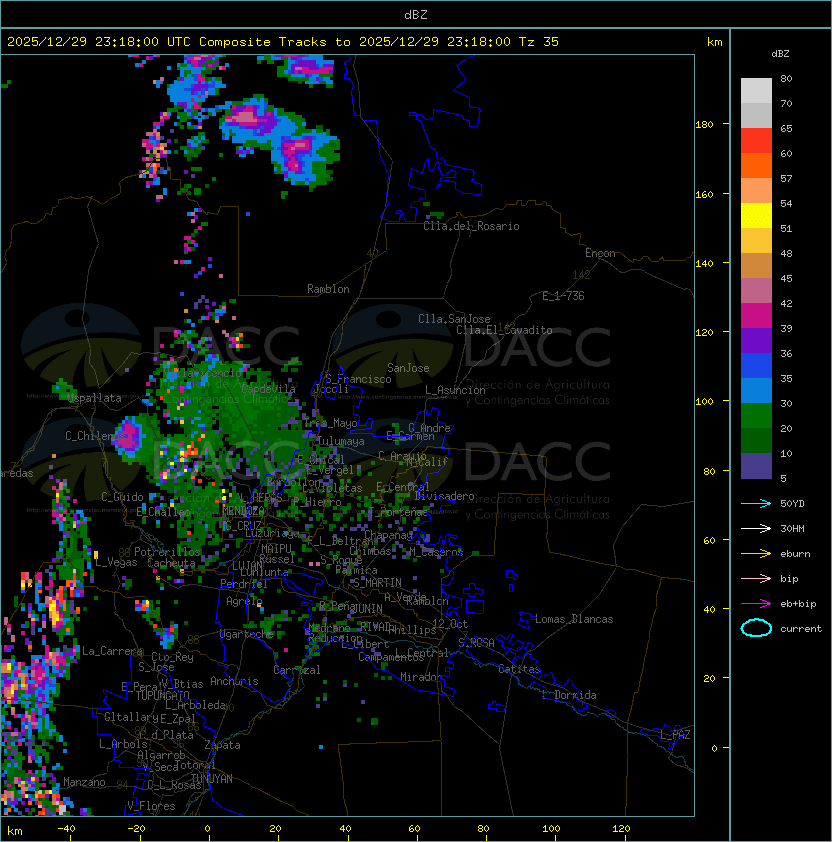Click legend value '65'
Screen dimensions: 832x842
(786, 128)
